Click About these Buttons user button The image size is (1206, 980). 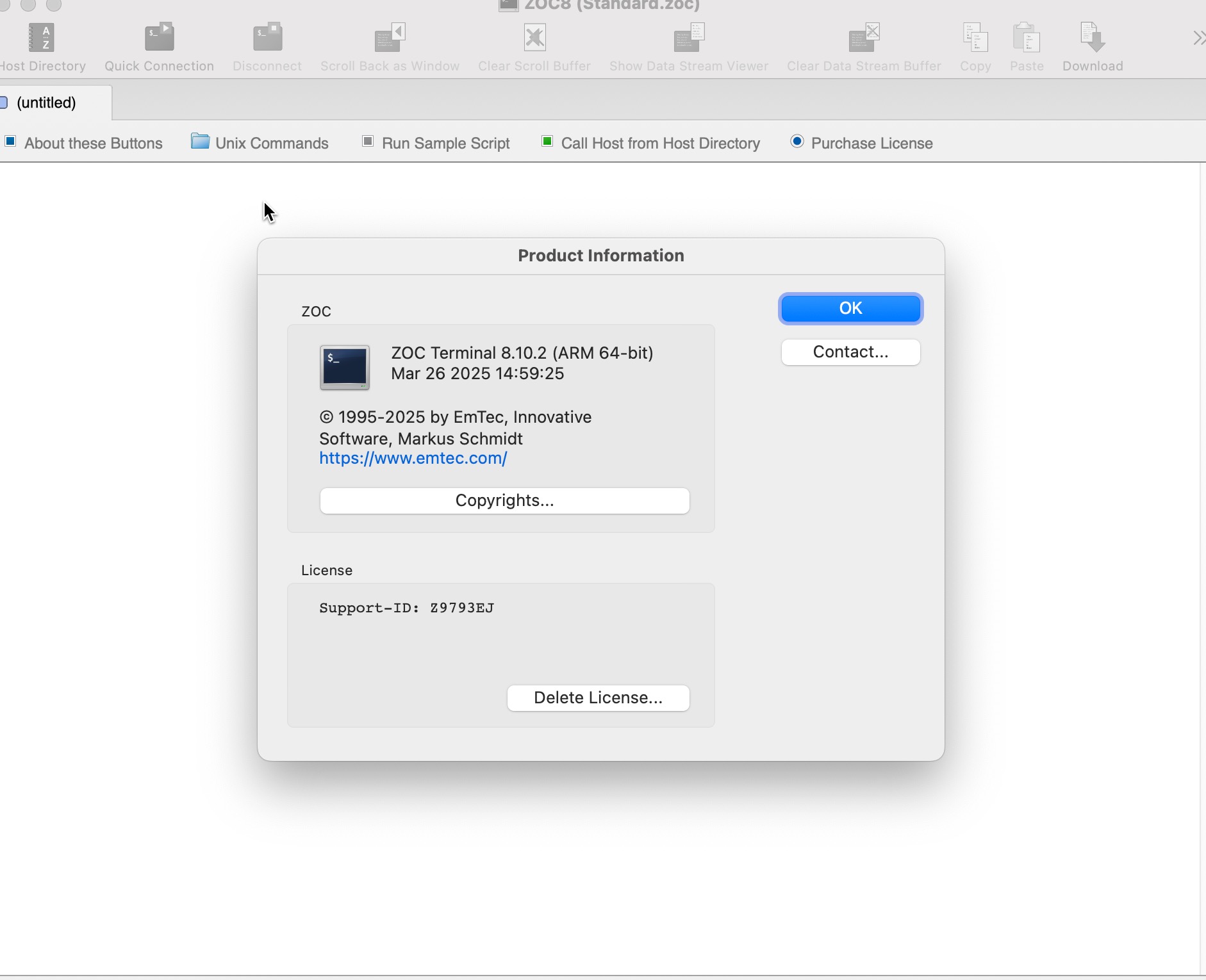84,143
